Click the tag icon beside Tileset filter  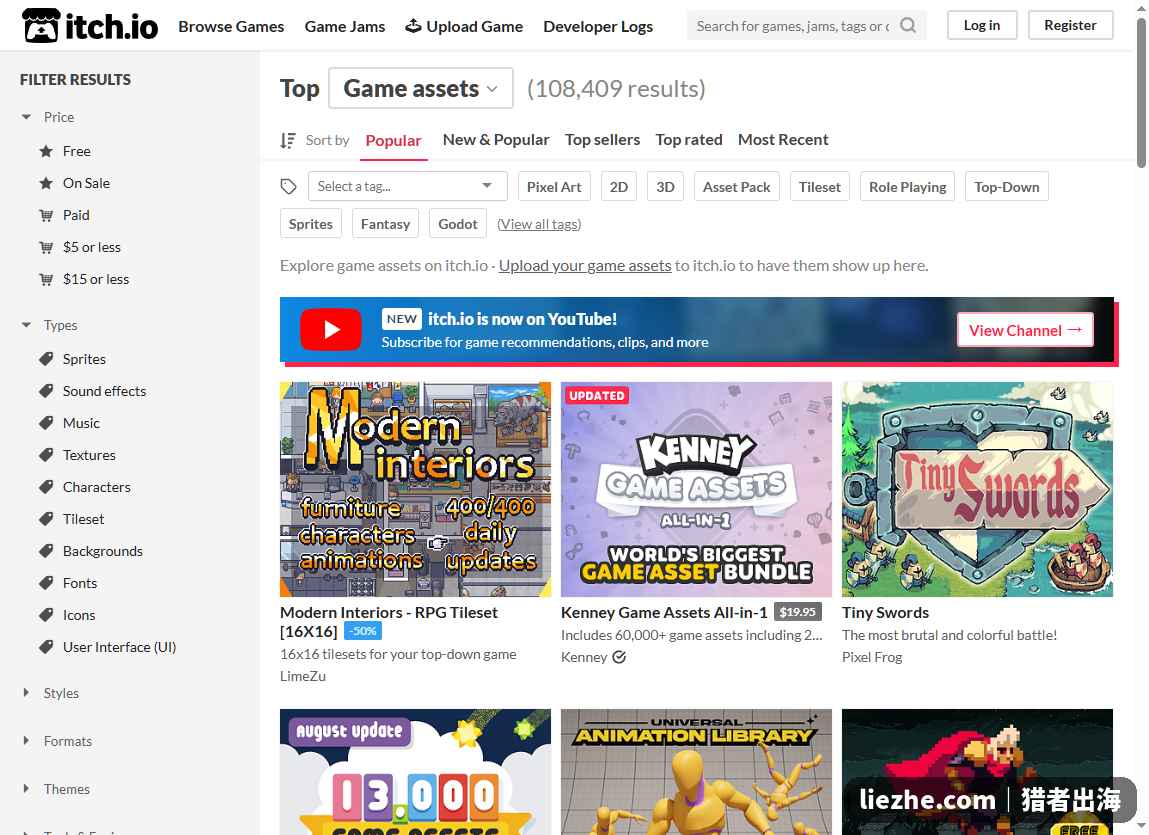(46, 519)
